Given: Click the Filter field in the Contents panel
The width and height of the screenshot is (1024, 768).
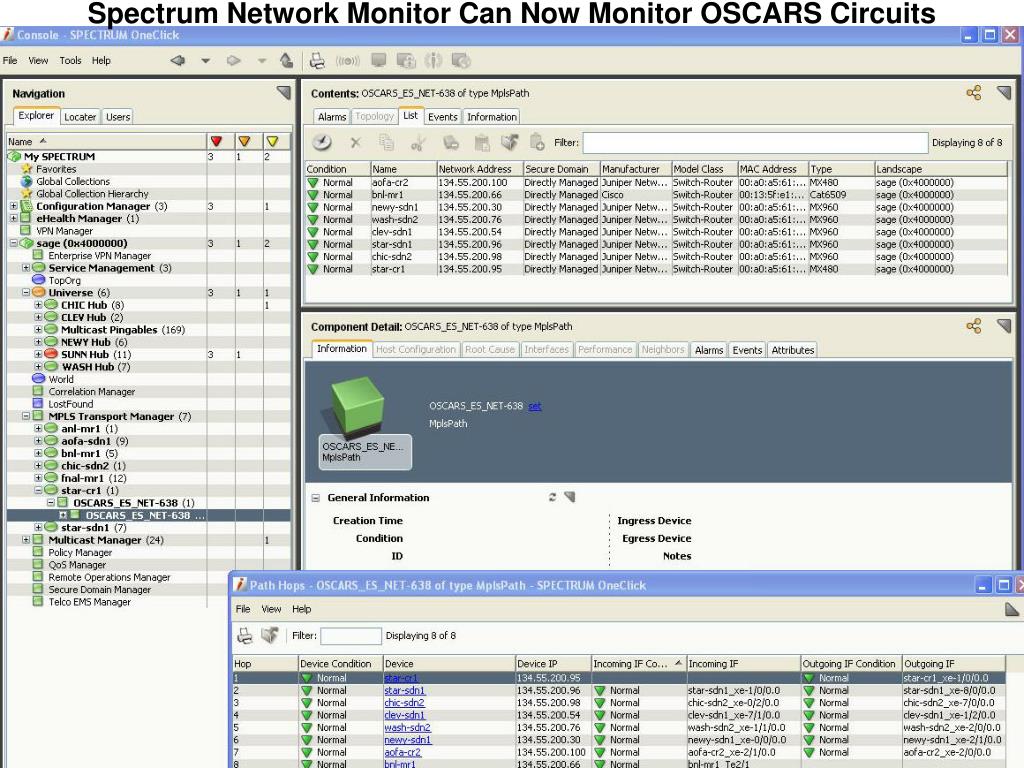Looking at the screenshot, I should click(x=755, y=142).
